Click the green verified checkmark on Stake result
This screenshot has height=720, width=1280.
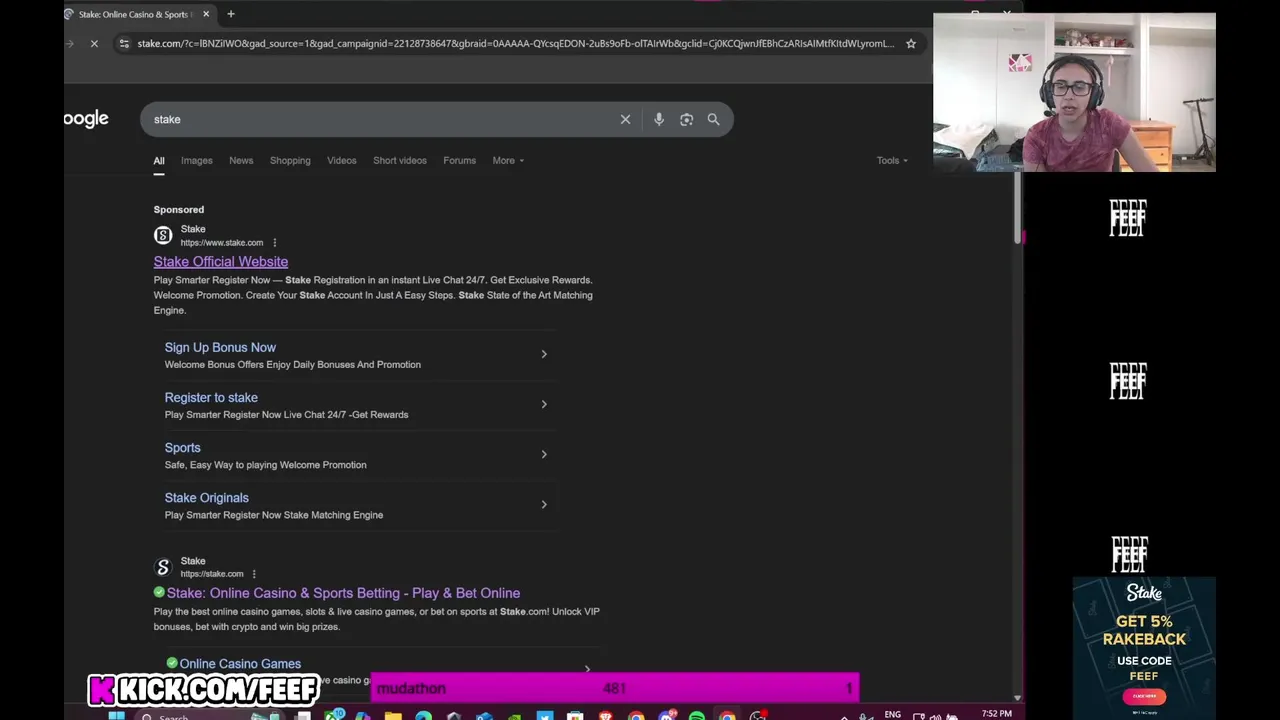click(159, 593)
